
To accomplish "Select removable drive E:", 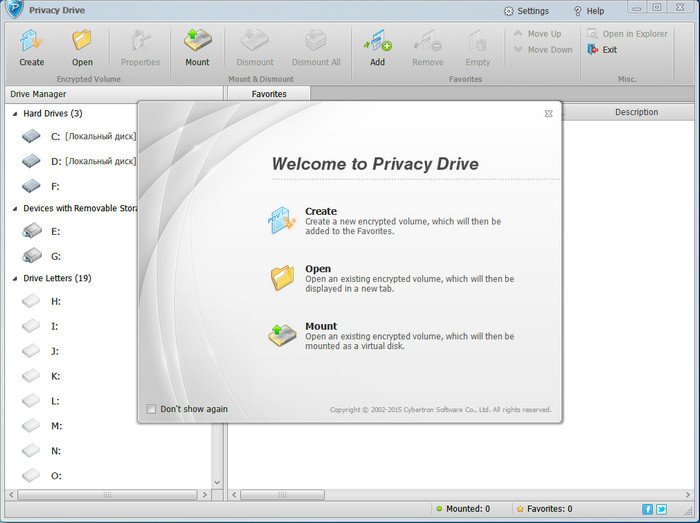I will click(x=41, y=231).
